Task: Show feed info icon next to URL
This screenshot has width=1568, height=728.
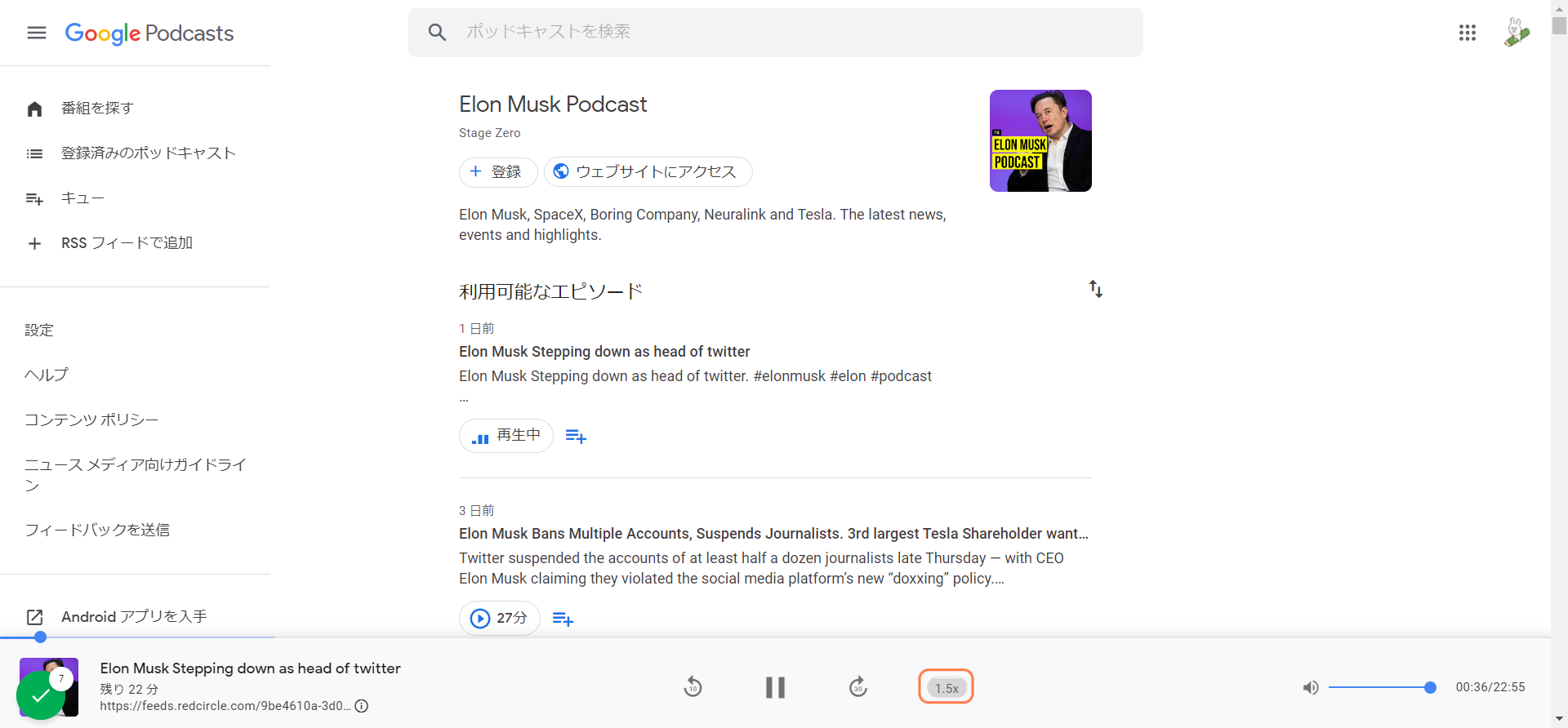Action: click(x=362, y=706)
